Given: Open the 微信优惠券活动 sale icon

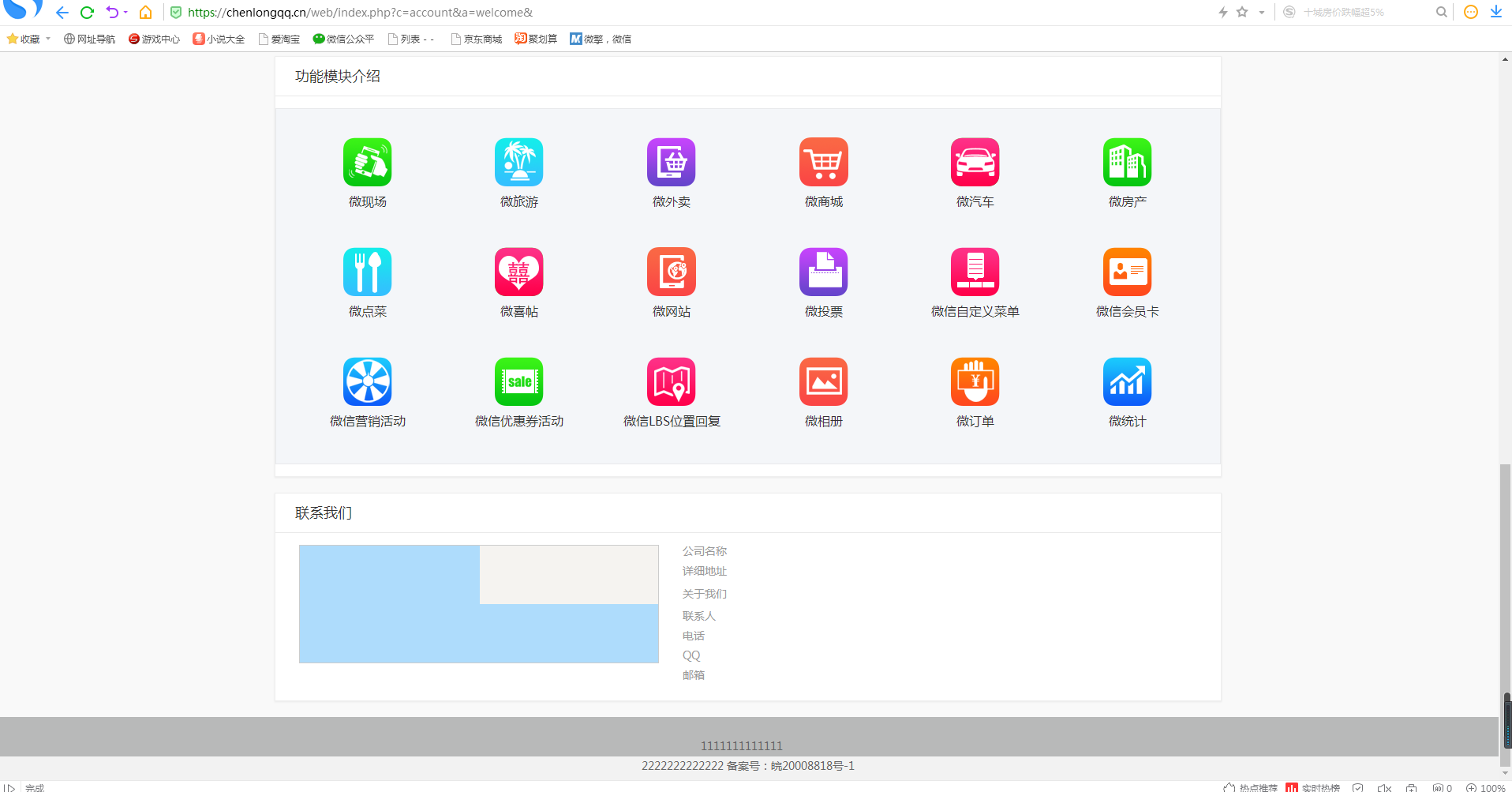Looking at the screenshot, I should coord(519,381).
